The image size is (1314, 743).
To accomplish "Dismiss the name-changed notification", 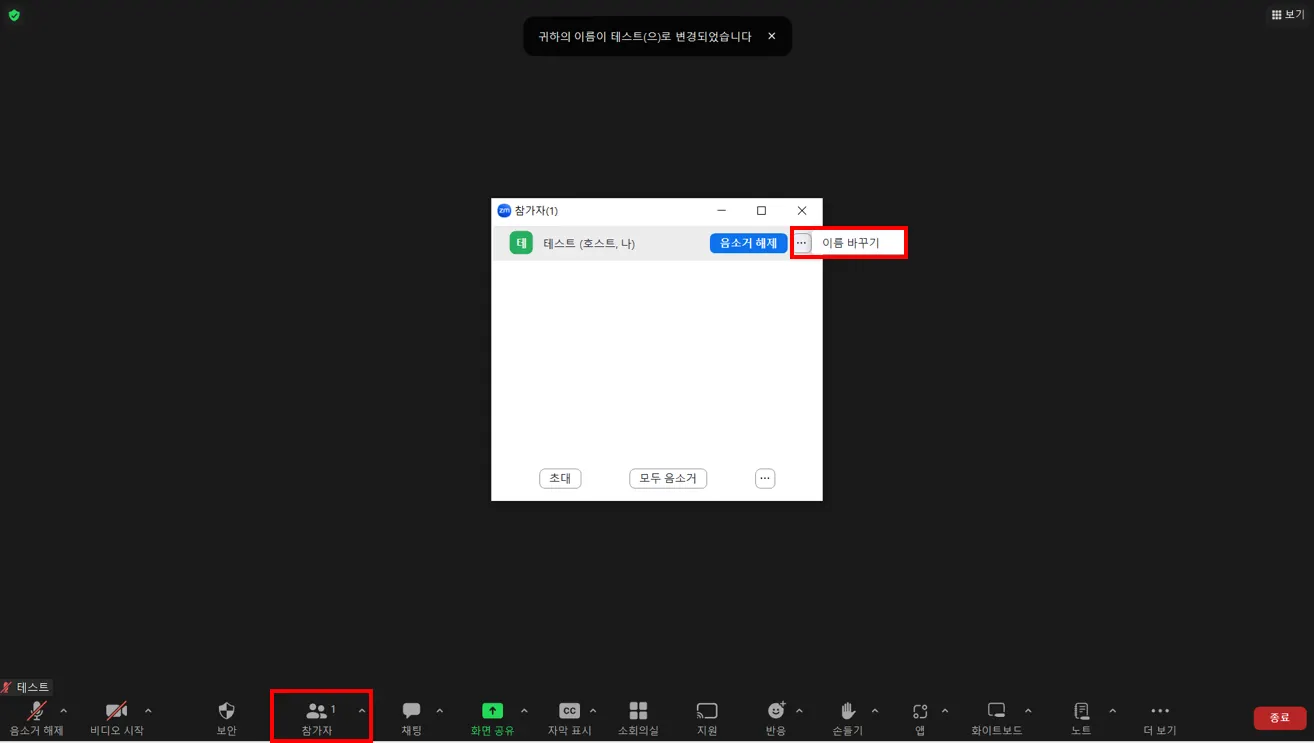I will coord(771,36).
